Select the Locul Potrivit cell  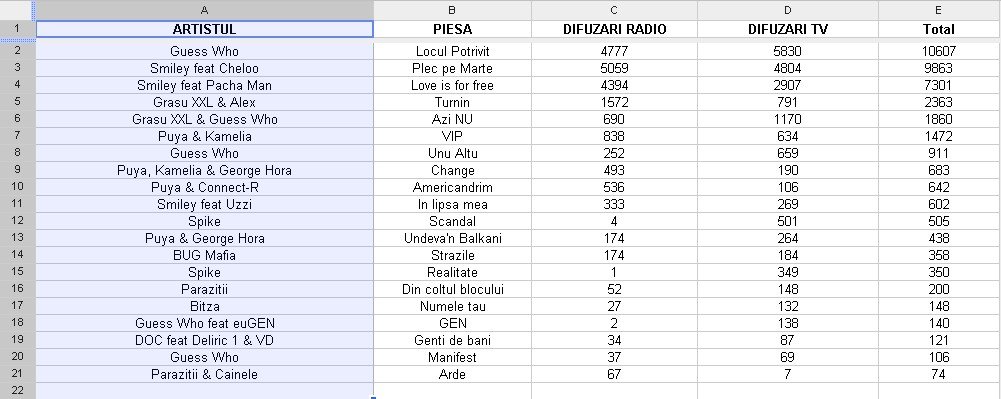pyautogui.click(x=453, y=51)
